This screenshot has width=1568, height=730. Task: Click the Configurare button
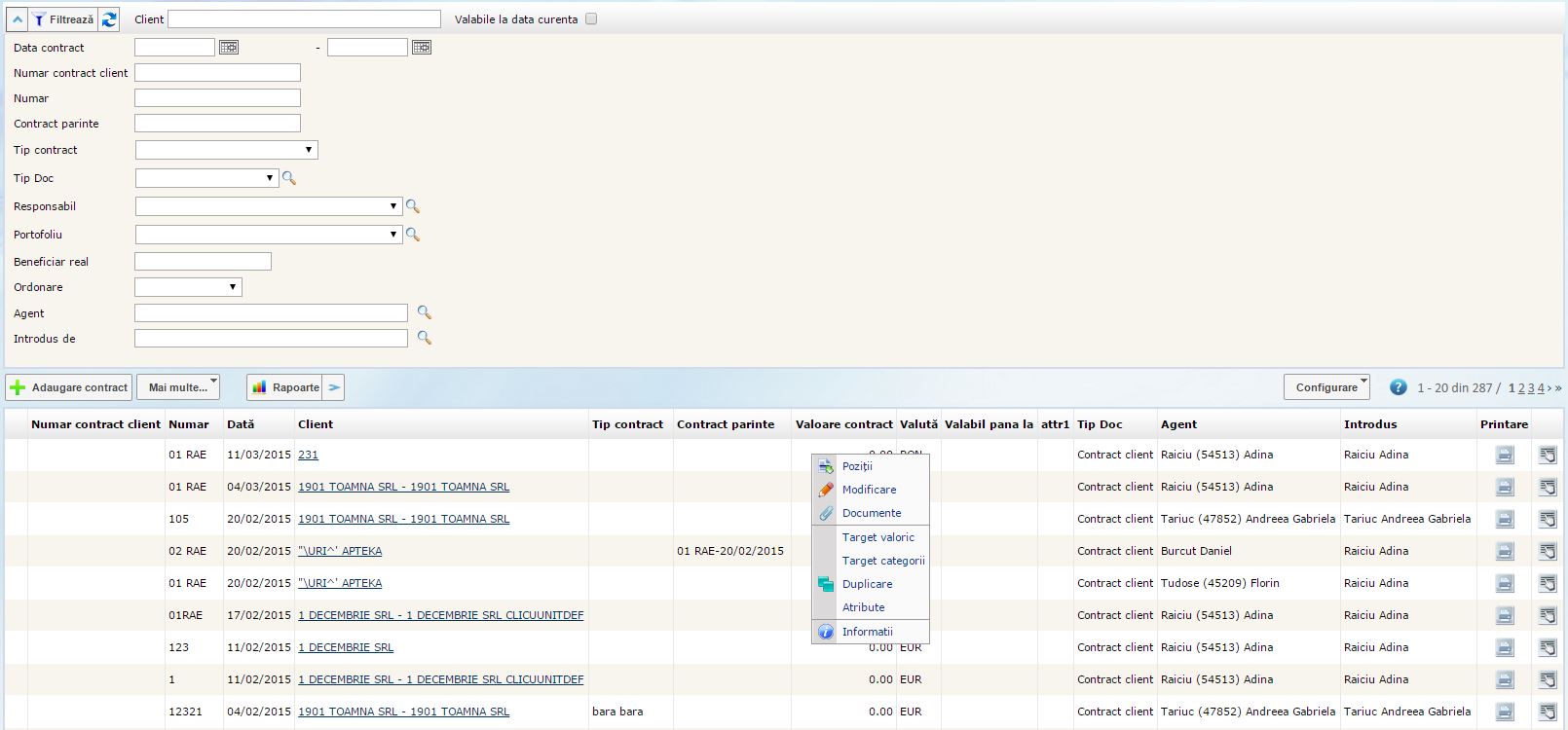[x=1325, y=387]
